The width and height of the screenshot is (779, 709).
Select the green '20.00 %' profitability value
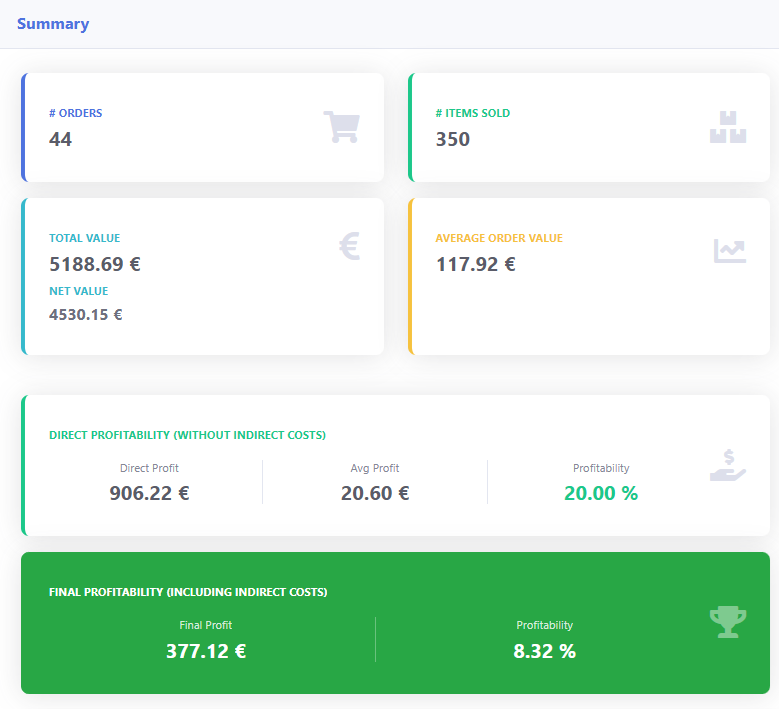click(601, 493)
